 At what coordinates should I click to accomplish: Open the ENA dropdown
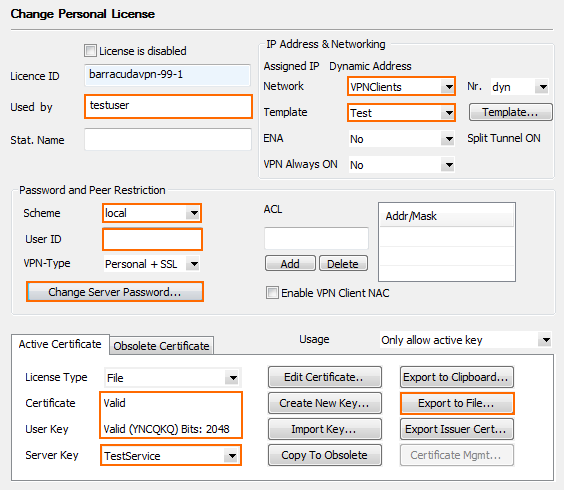(401, 139)
